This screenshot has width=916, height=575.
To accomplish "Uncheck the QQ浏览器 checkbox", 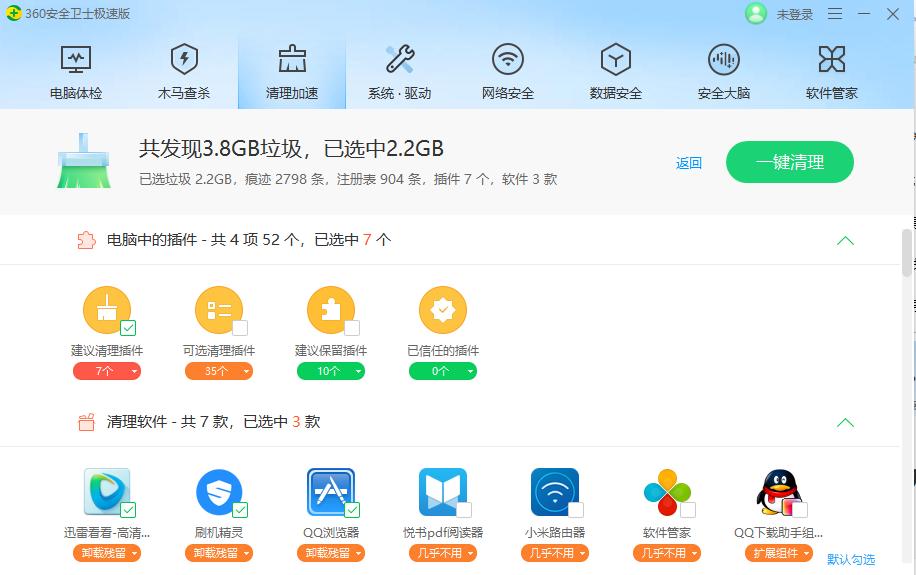I will tap(352, 510).
